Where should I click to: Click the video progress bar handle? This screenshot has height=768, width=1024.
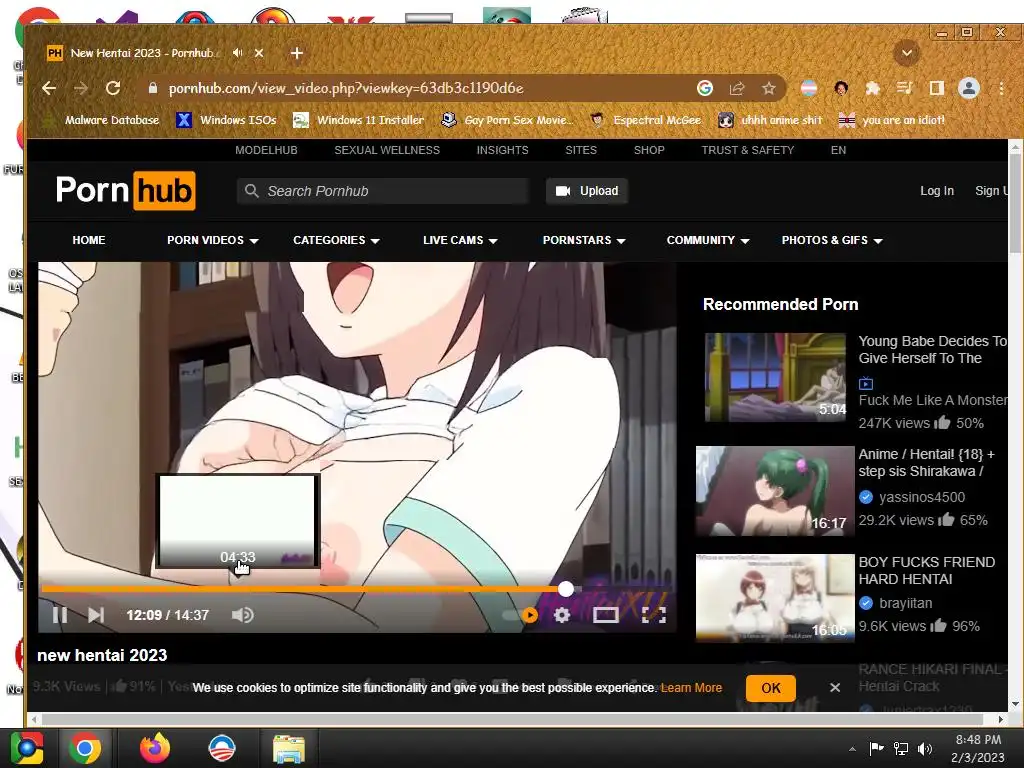(x=566, y=590)
